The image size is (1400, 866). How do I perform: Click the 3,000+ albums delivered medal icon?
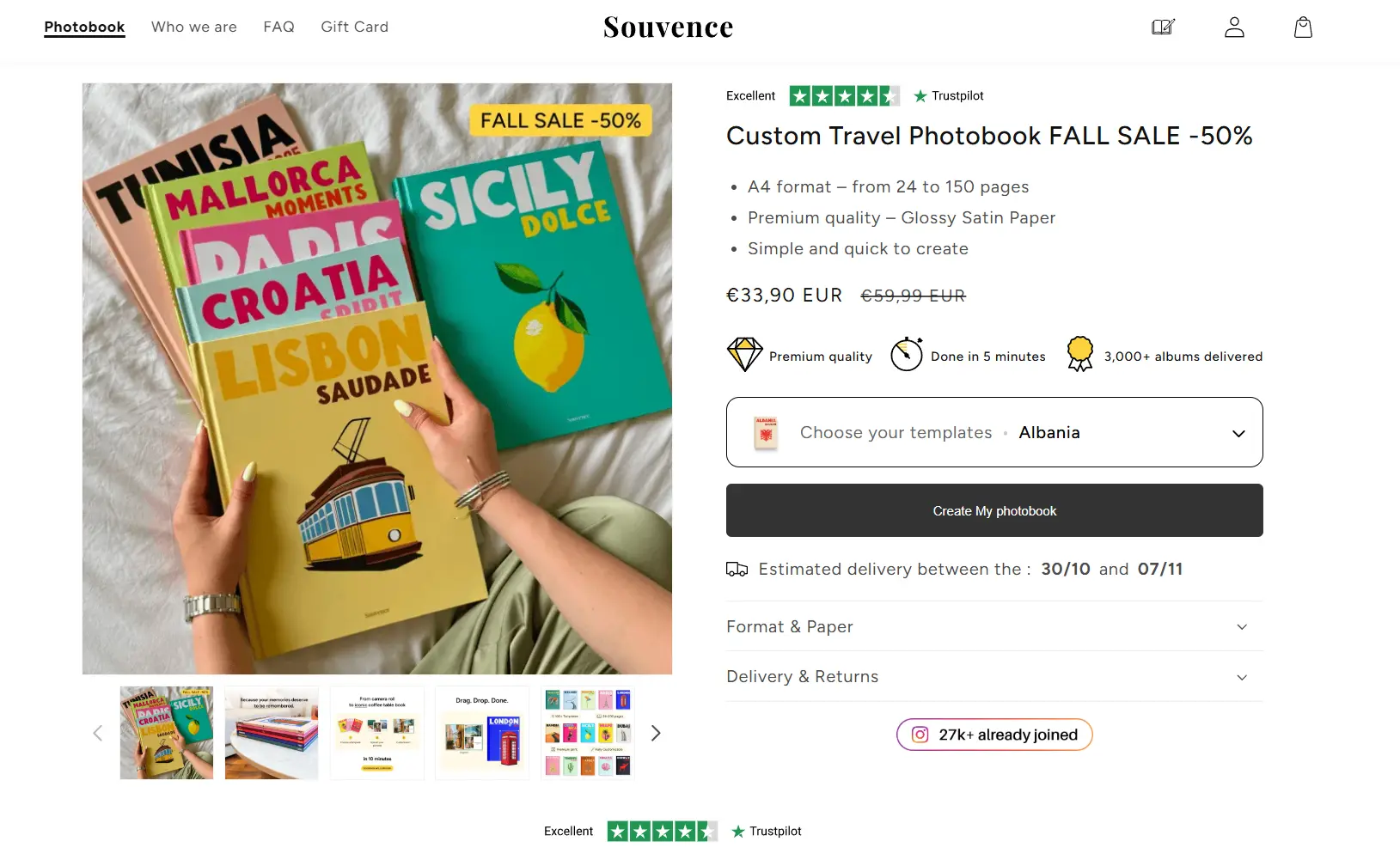1079,354
